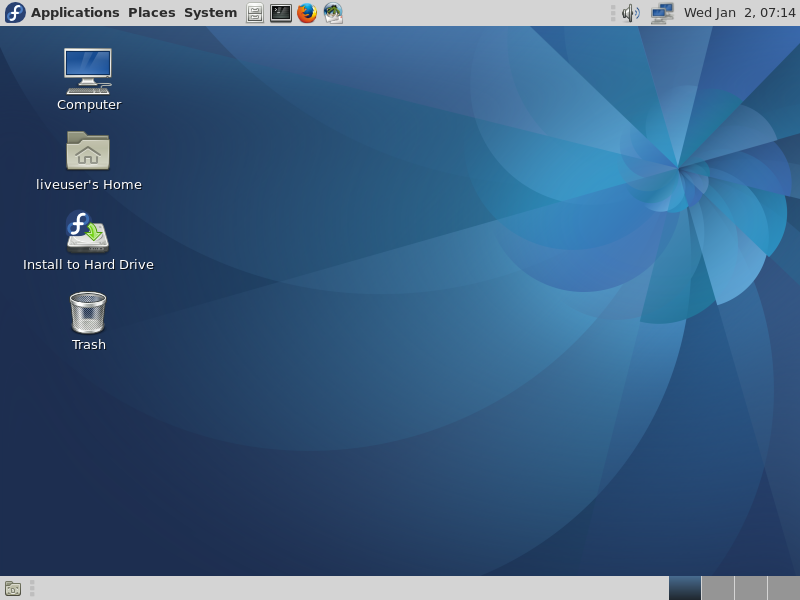Launch the file manager from the top panel
The height and width of the screenshot is (600, 800).
[x=255, y=13]
